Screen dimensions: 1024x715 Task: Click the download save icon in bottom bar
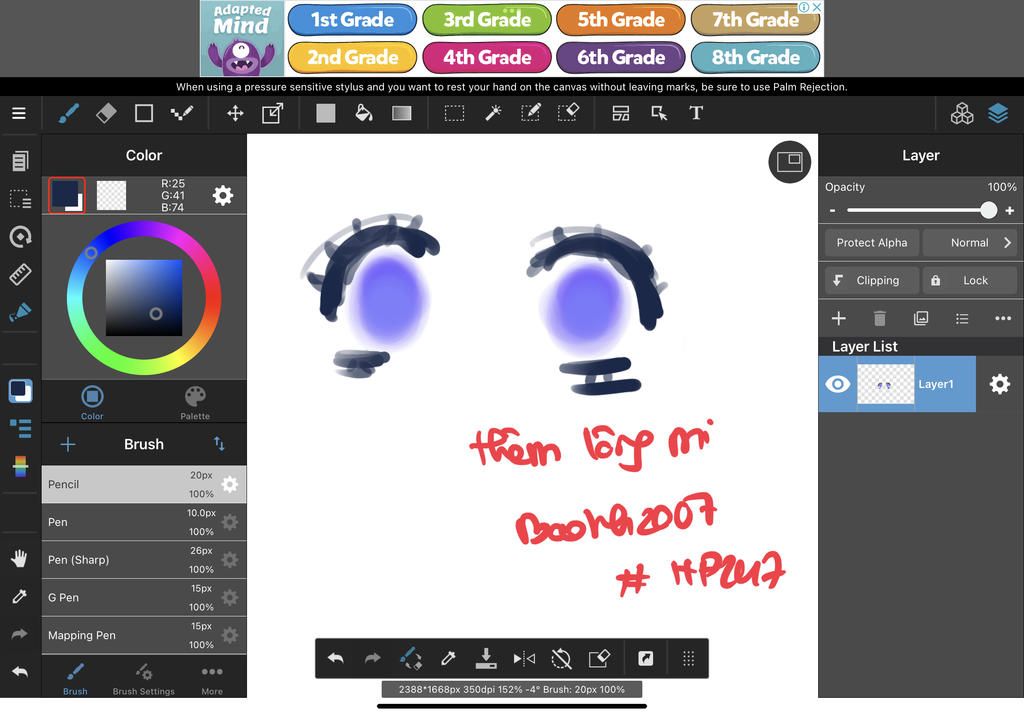pyautogui.click(x=485, y=658)
